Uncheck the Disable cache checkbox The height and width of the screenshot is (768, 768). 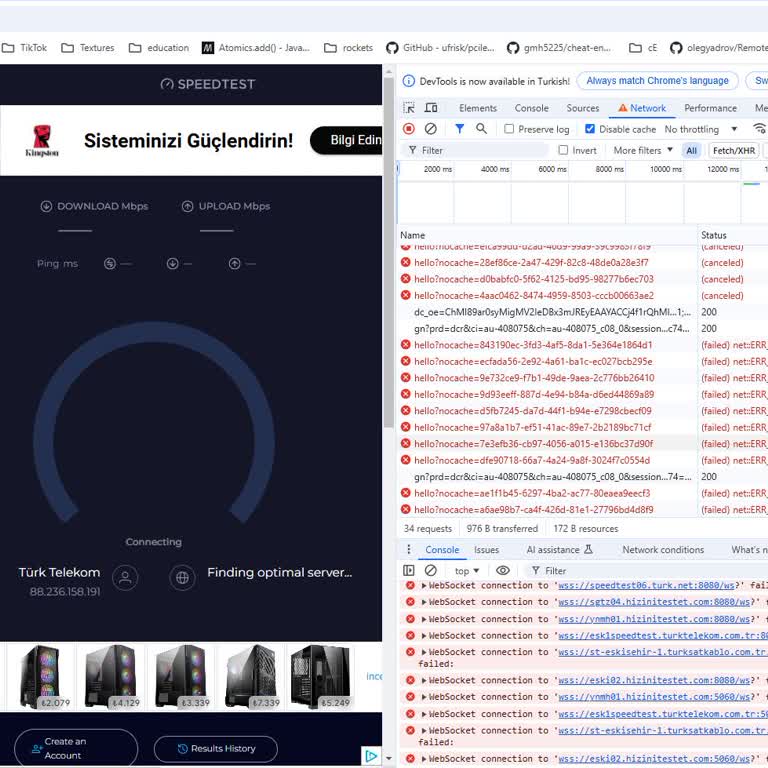(590, 129)
